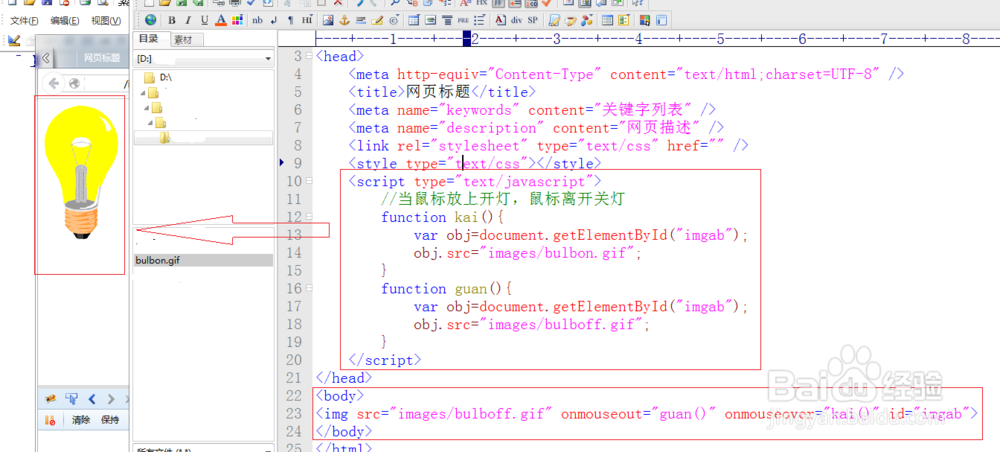Insert div tag icon
This screenshot has width=1000, height=452.
click(516, 20)
